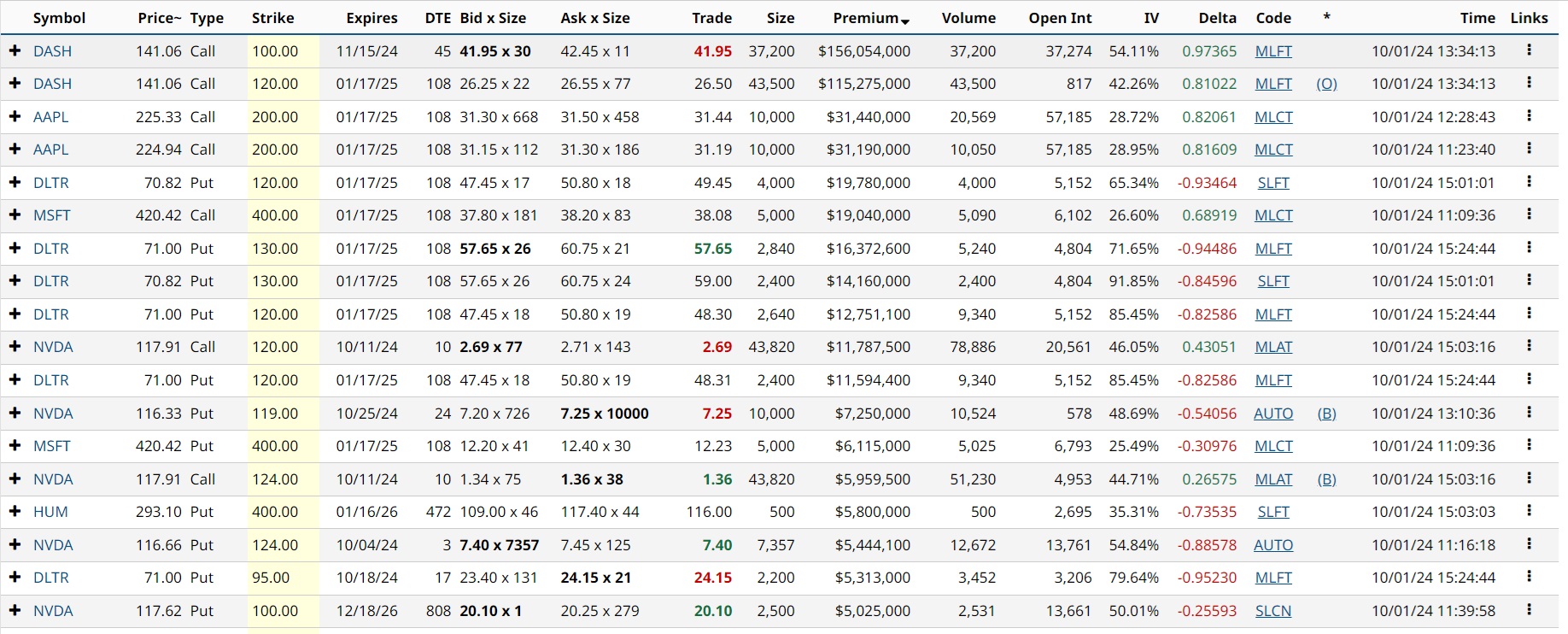
Task: Open three-dot menu for NVDA 100.00 Put
Action: (x=1529, y=610)
